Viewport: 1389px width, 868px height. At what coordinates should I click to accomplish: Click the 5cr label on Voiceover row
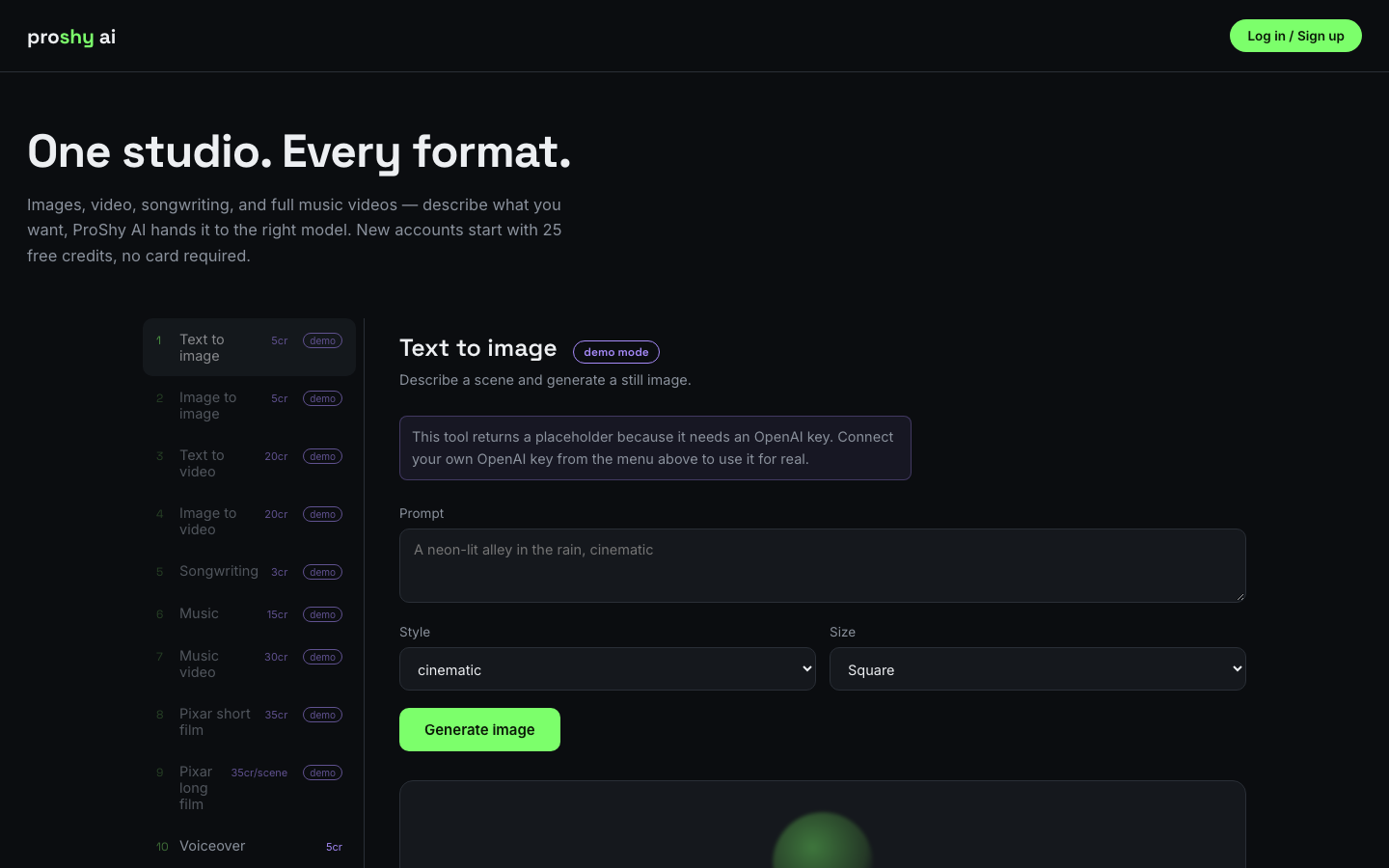coord(334,847)
